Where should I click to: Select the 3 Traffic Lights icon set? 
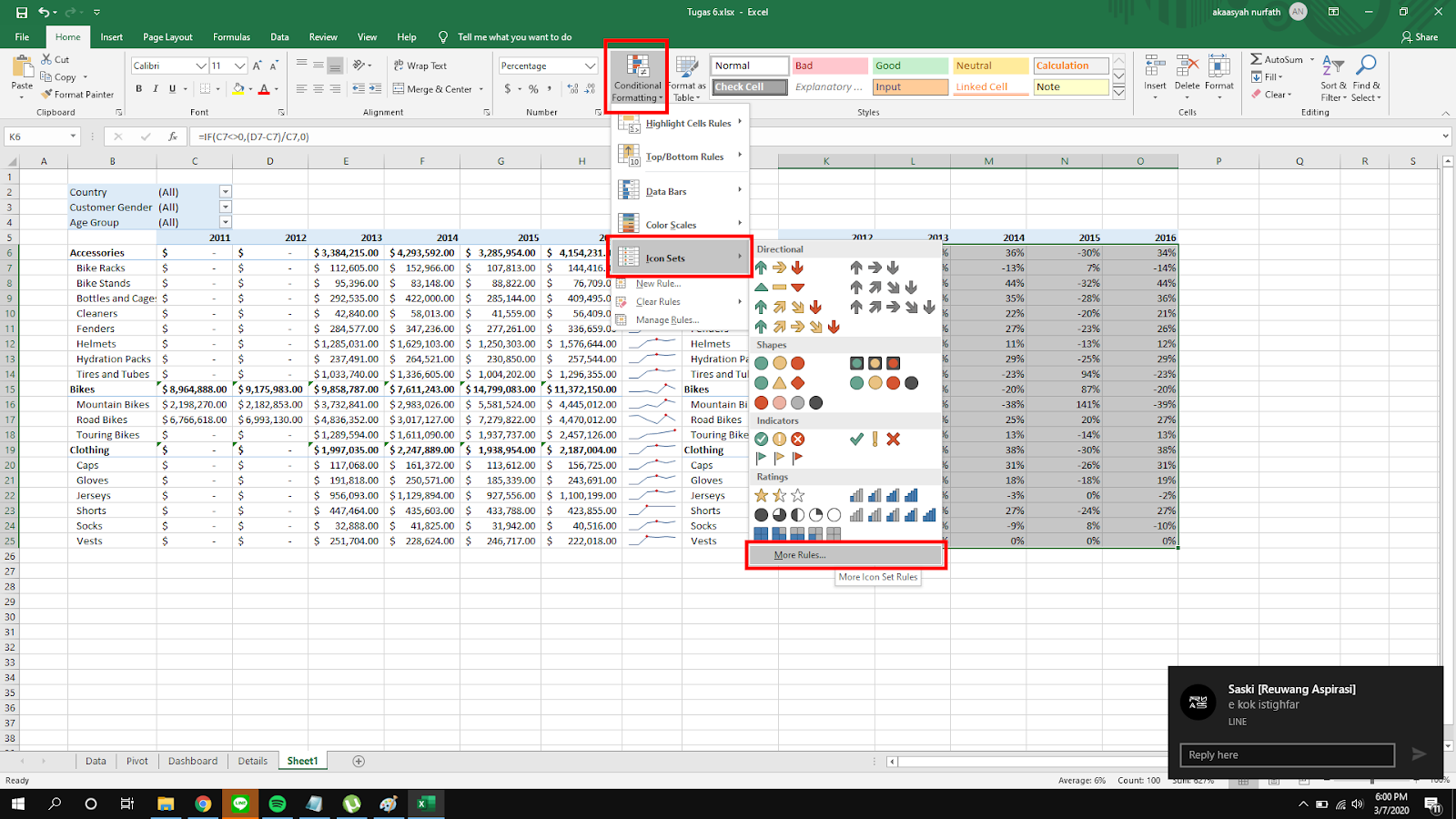pyautogui.click(x=779, y=363)
